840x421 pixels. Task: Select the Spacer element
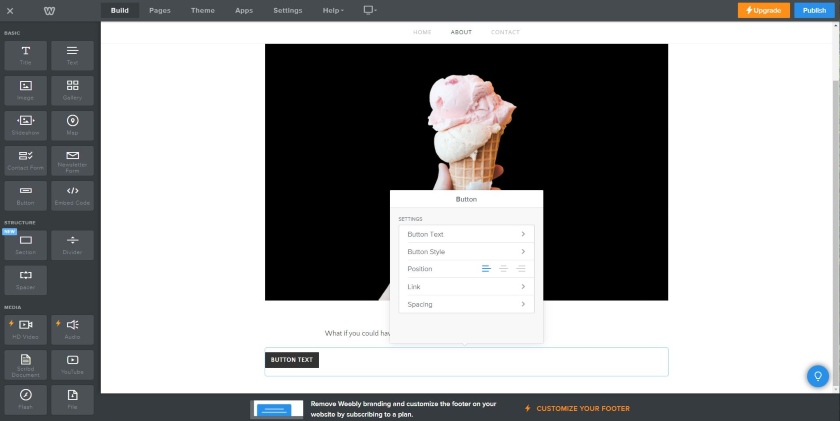pyautogui.click(x=25, y=280)
